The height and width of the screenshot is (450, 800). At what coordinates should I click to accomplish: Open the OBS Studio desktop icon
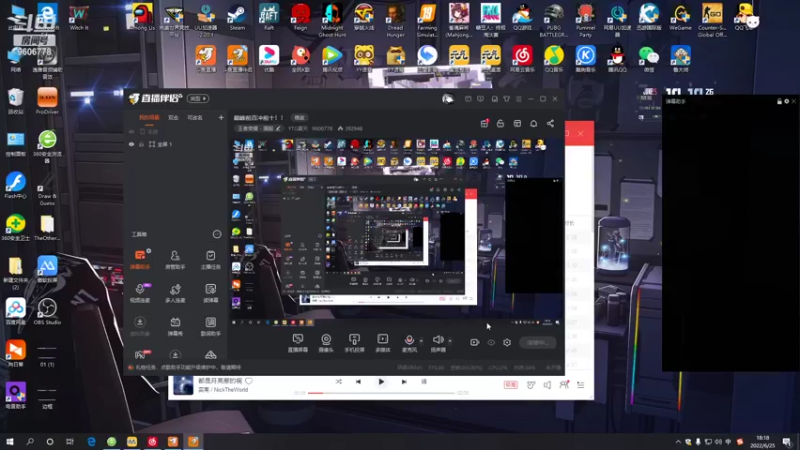(x=47, y=311)
